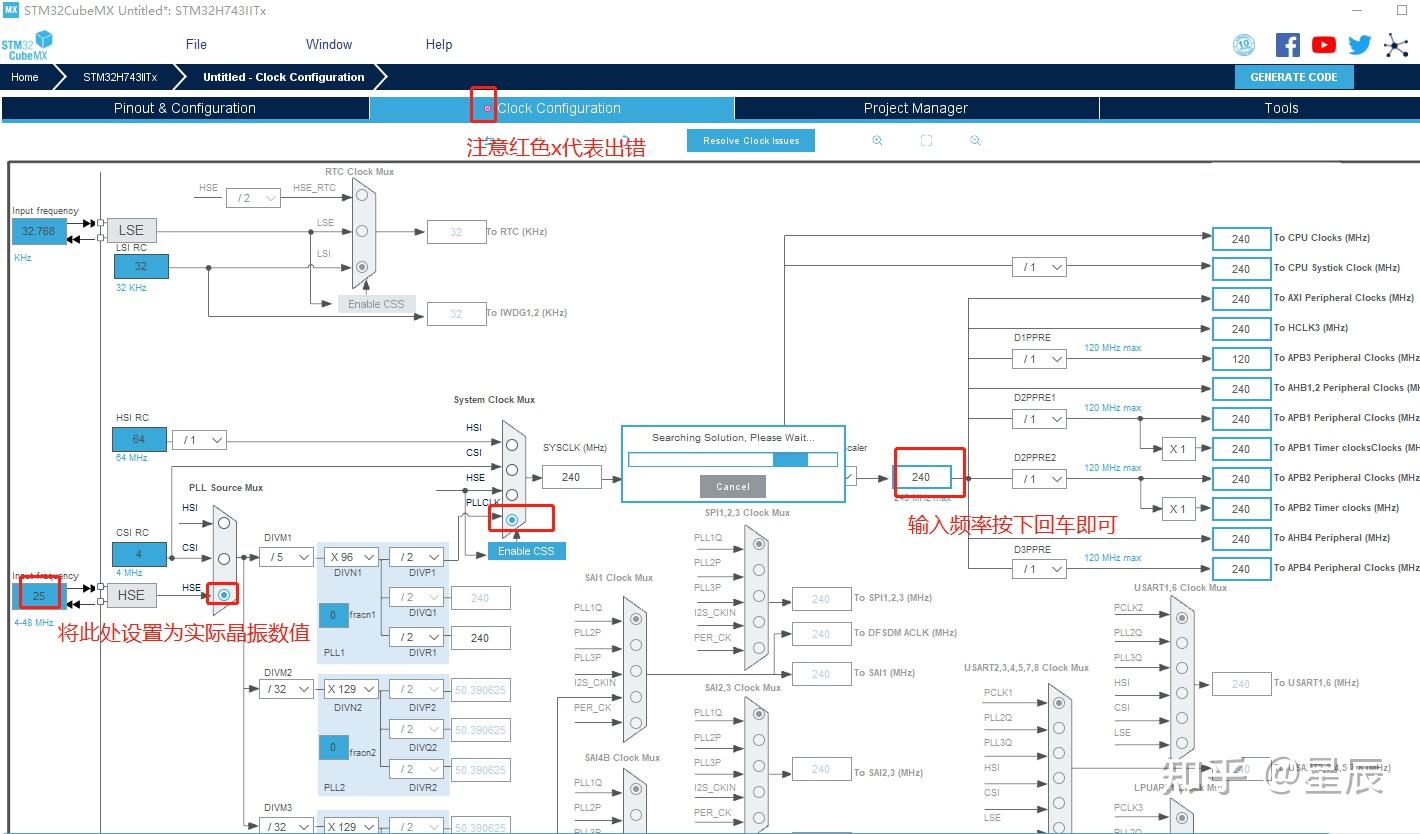Viewport: 1420px width, 834px height.
Task: Edit the fracn1 value field
Action: (x=333, y=615)
